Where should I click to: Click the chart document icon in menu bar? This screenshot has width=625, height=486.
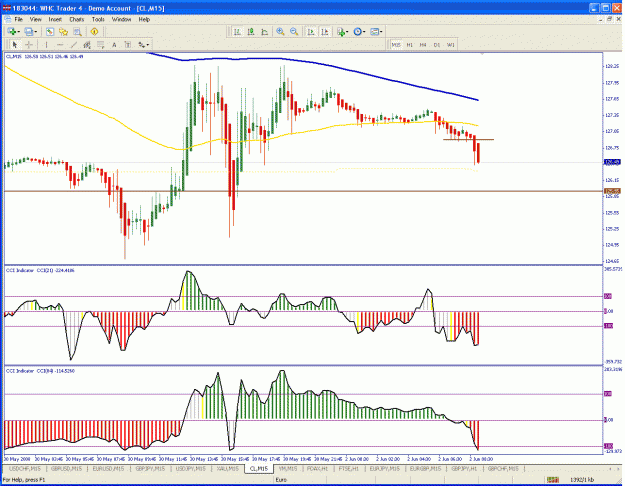pos(8,19)
